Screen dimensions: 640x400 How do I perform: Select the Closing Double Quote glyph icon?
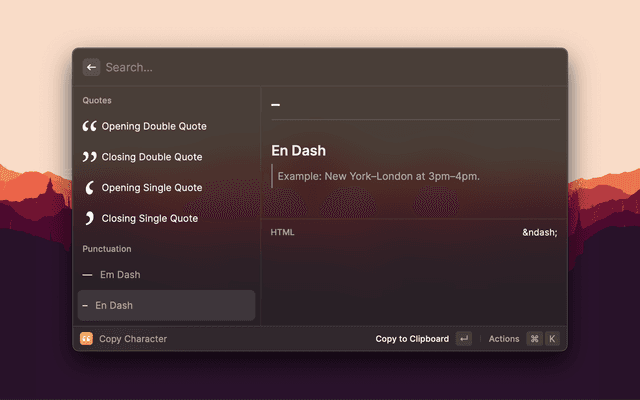point(89,157)
